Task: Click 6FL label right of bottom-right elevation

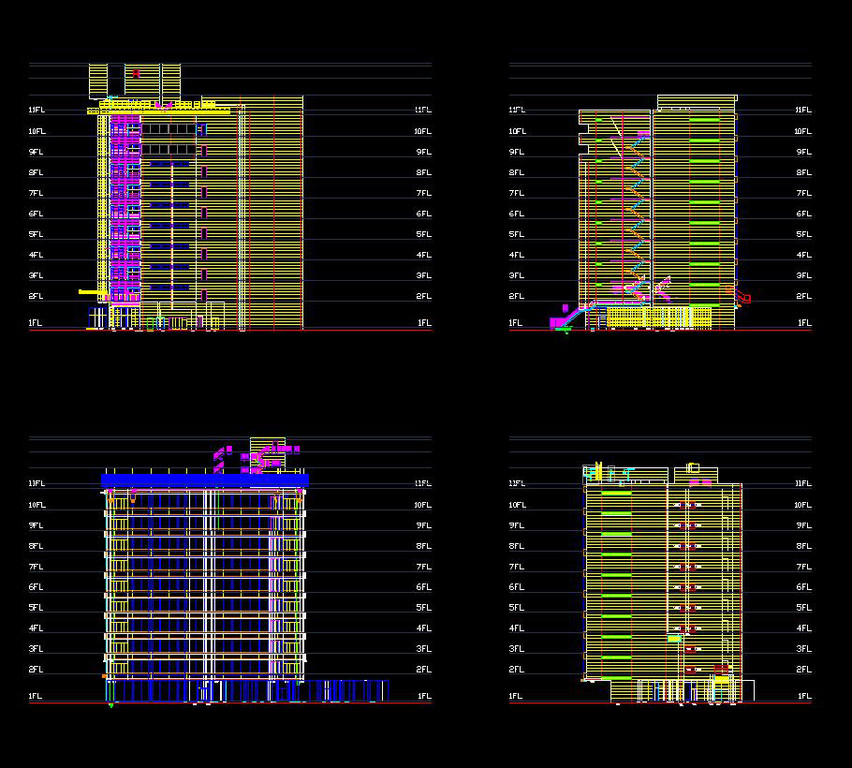Action: 804,587
